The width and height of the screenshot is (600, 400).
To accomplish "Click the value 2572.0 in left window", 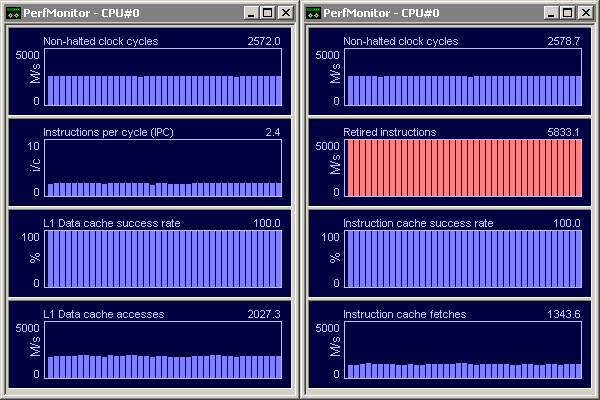I will (264, 41).
